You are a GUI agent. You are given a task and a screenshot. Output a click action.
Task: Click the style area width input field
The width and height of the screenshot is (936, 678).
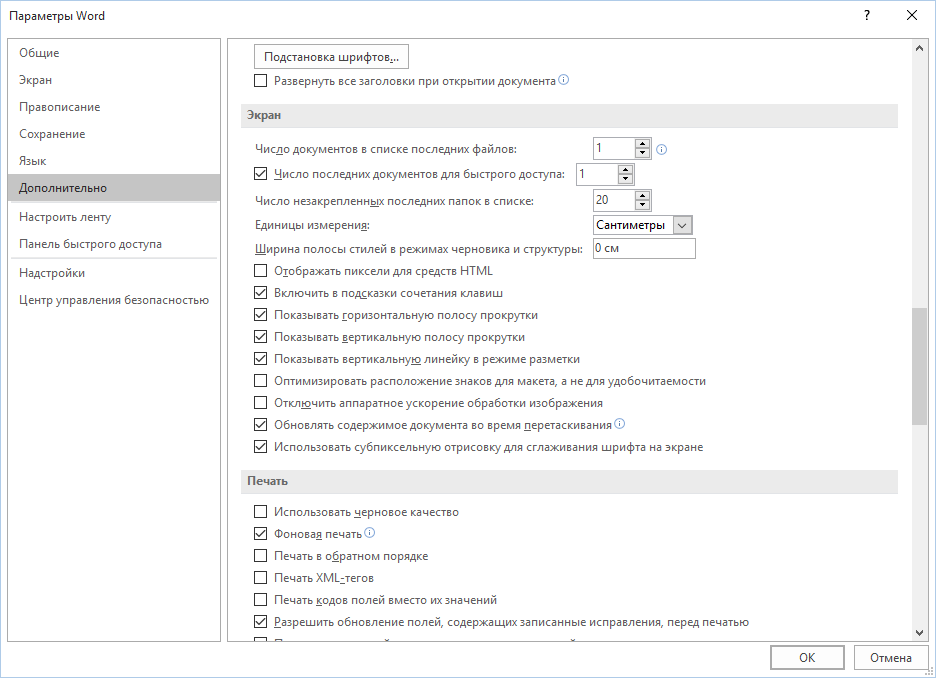tap(643, 248)
